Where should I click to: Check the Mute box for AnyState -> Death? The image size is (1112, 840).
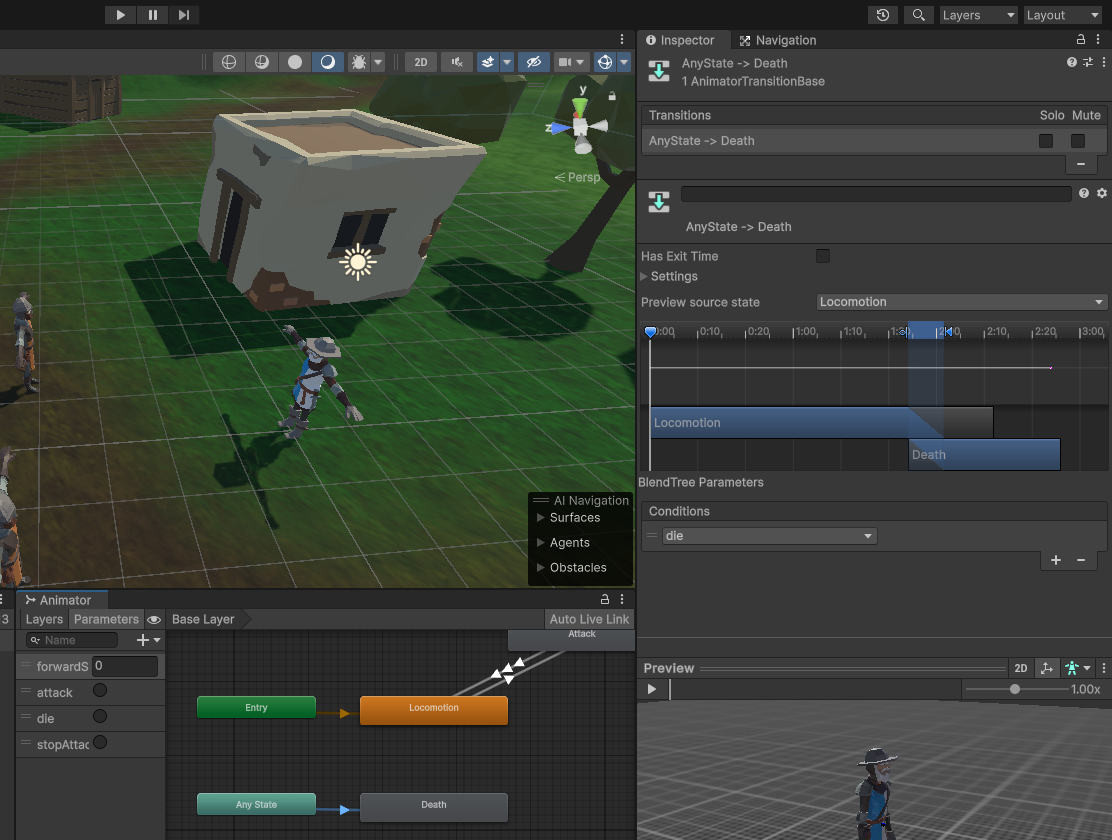tap(1078, 141)
